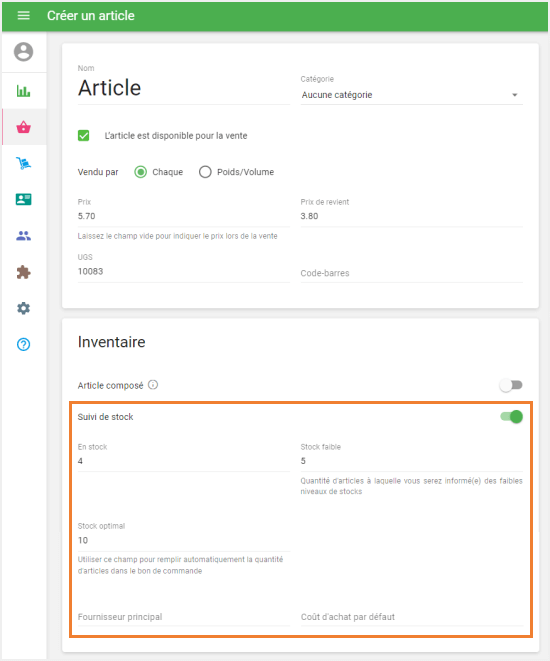Open inventory management cart icon
This screenshot has width=550, height=661.
tap(24, 163)
